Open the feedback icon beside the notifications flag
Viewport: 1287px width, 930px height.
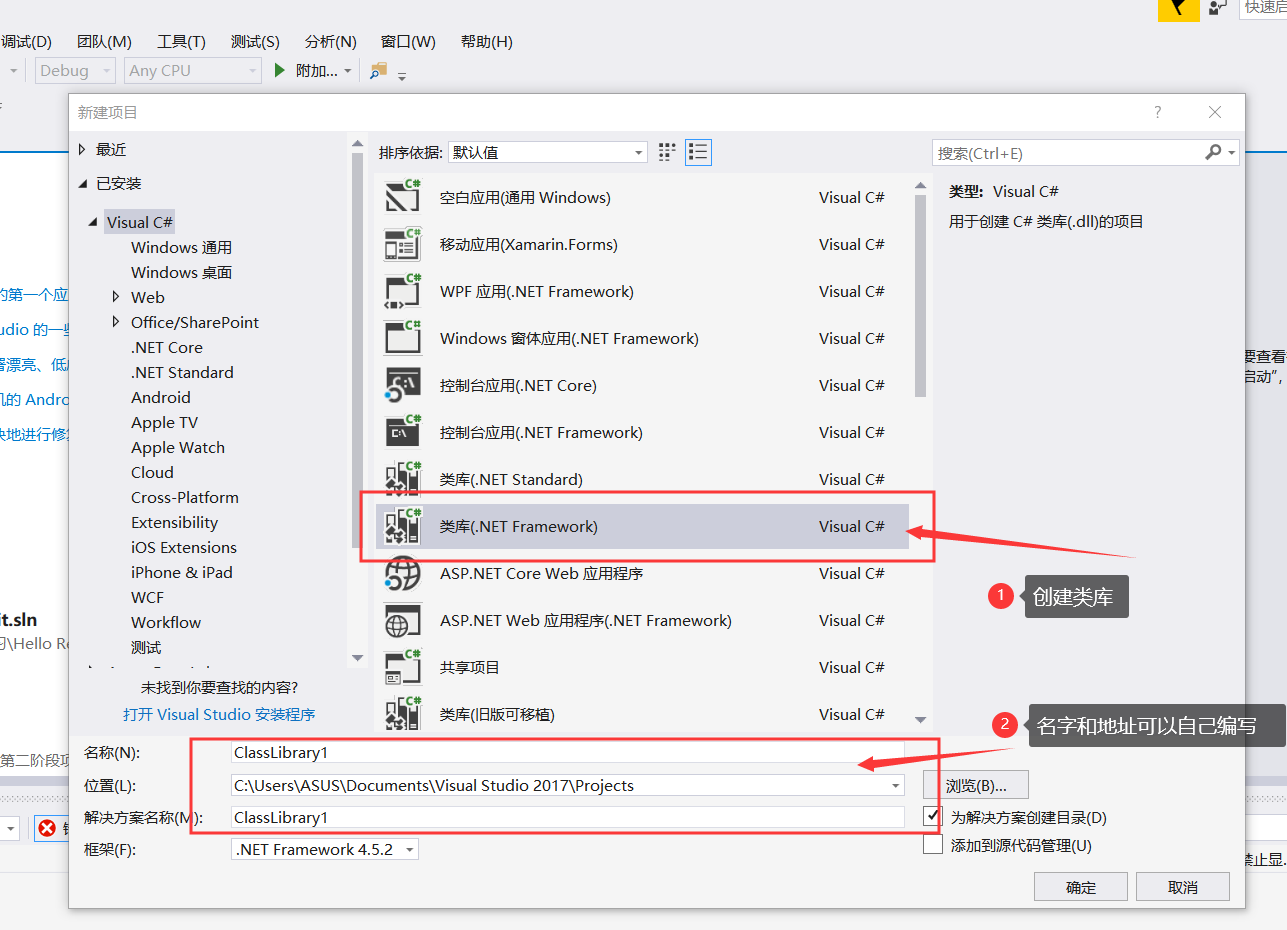coord(1217,7)
